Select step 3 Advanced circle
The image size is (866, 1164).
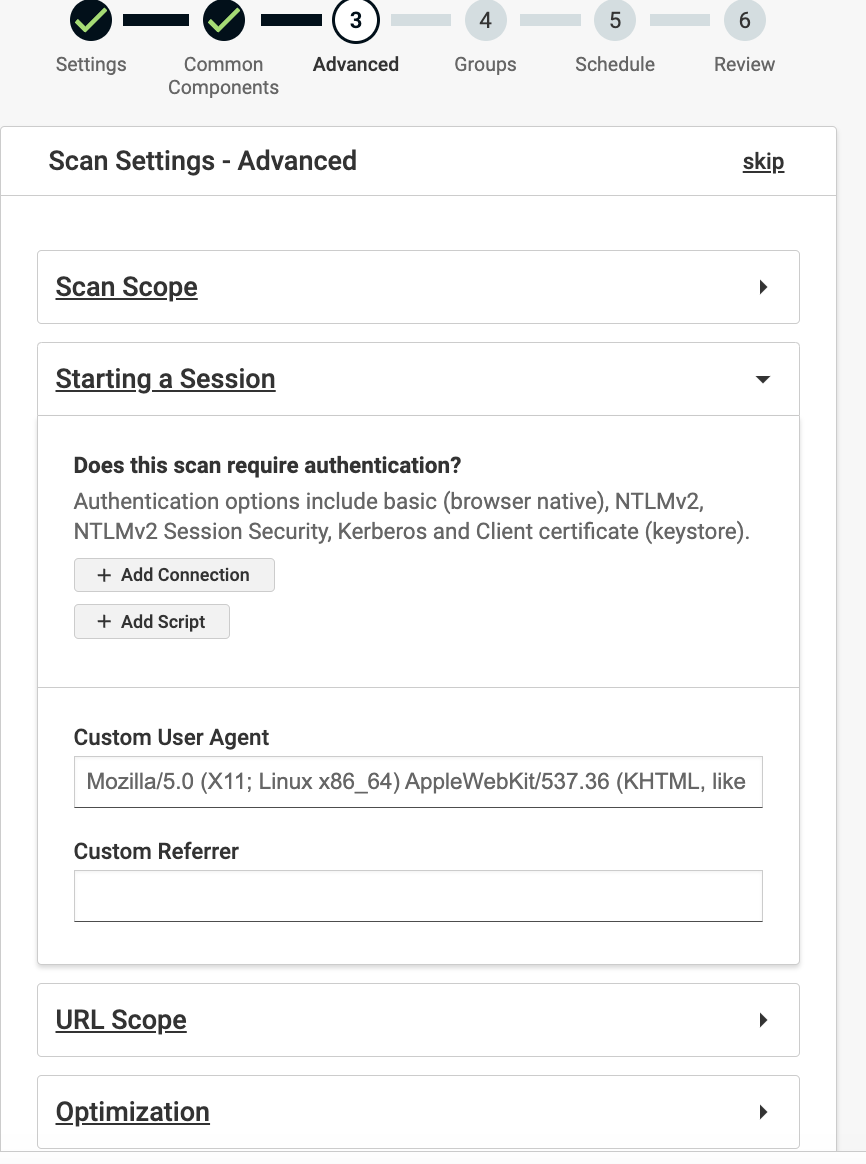[355, 21]
